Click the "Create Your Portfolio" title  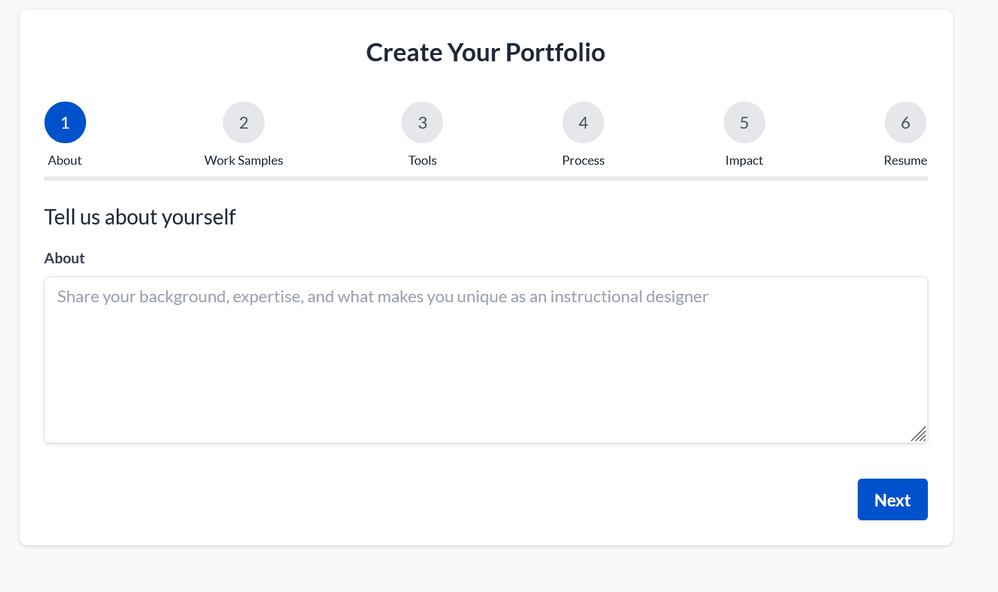pyautogui.click(x=485, y=52)
